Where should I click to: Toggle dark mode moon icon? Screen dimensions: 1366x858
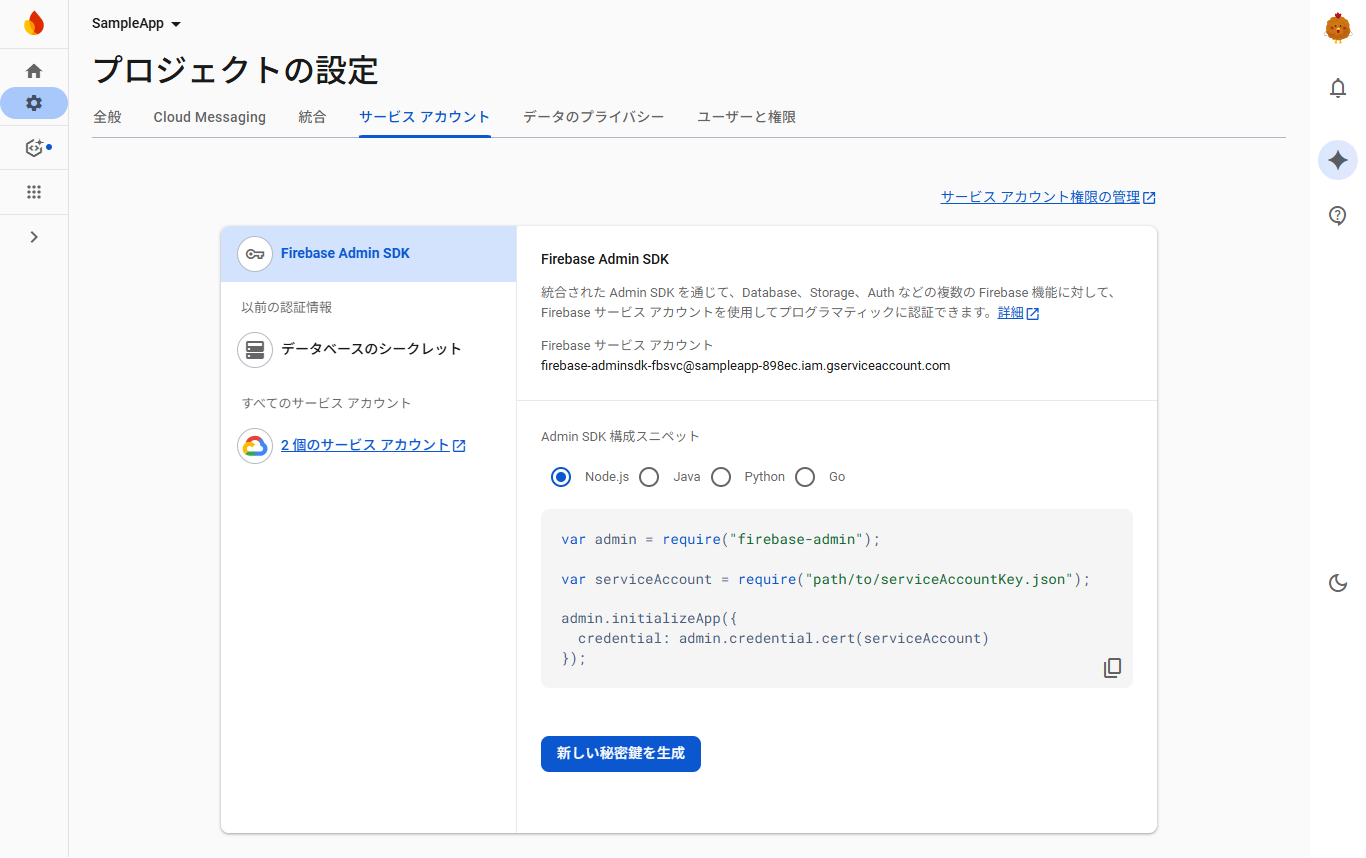pos(1337,583)
